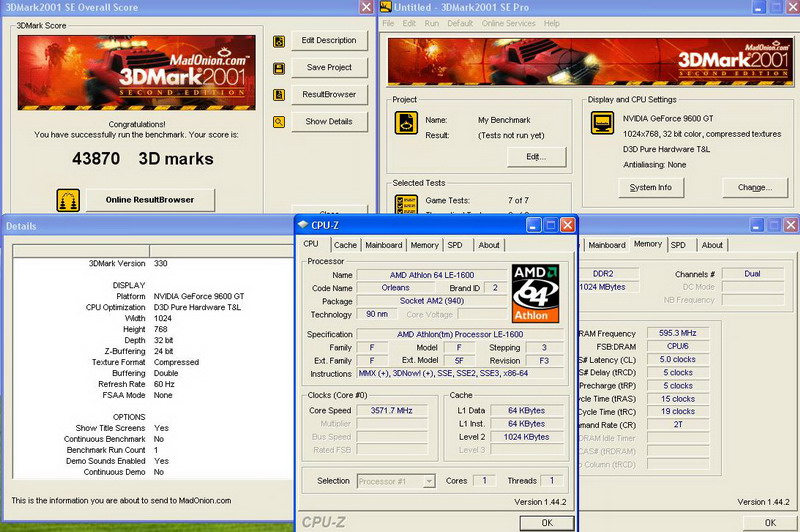
Task: Click the Texture Format Compressed row
Action: 153,362
